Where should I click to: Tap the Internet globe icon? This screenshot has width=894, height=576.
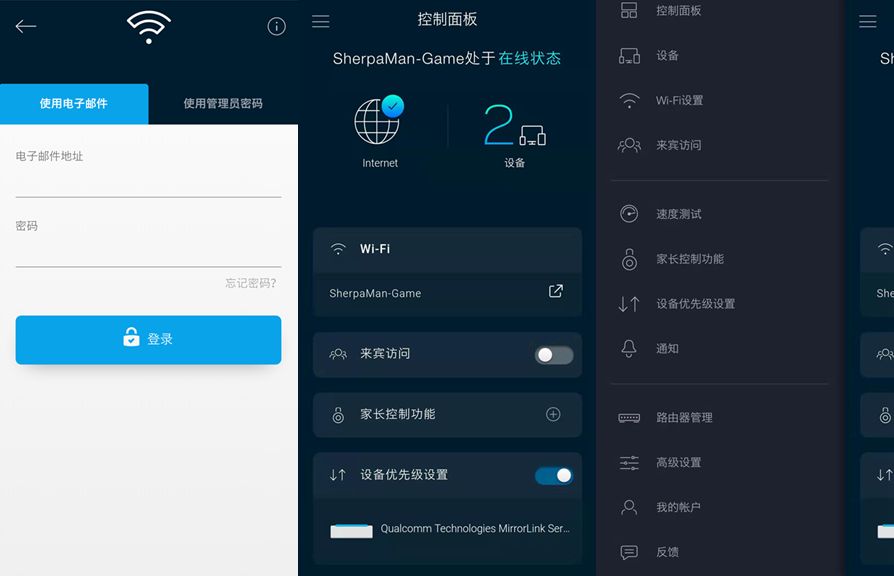(379, 120)
